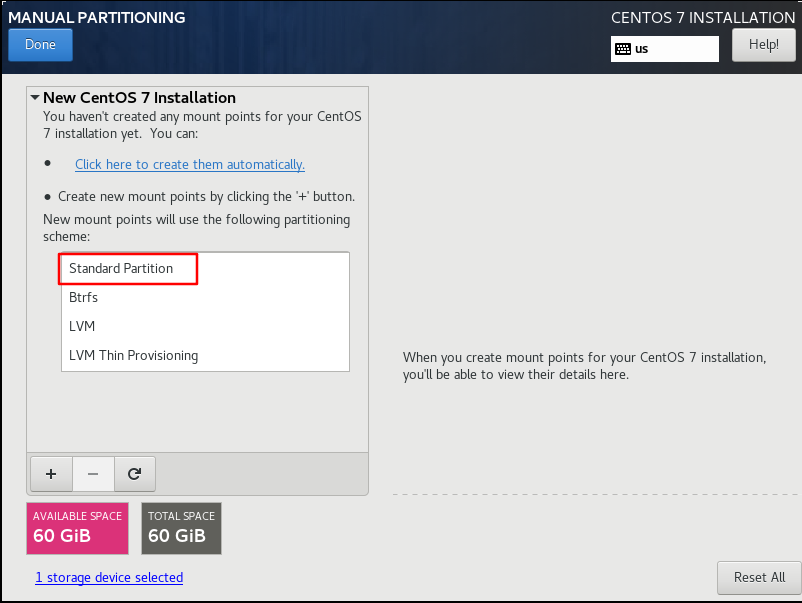Click the minus remove mount point icon
The height and width of the screenshot is (603, 802).
[x=93, y=474]
